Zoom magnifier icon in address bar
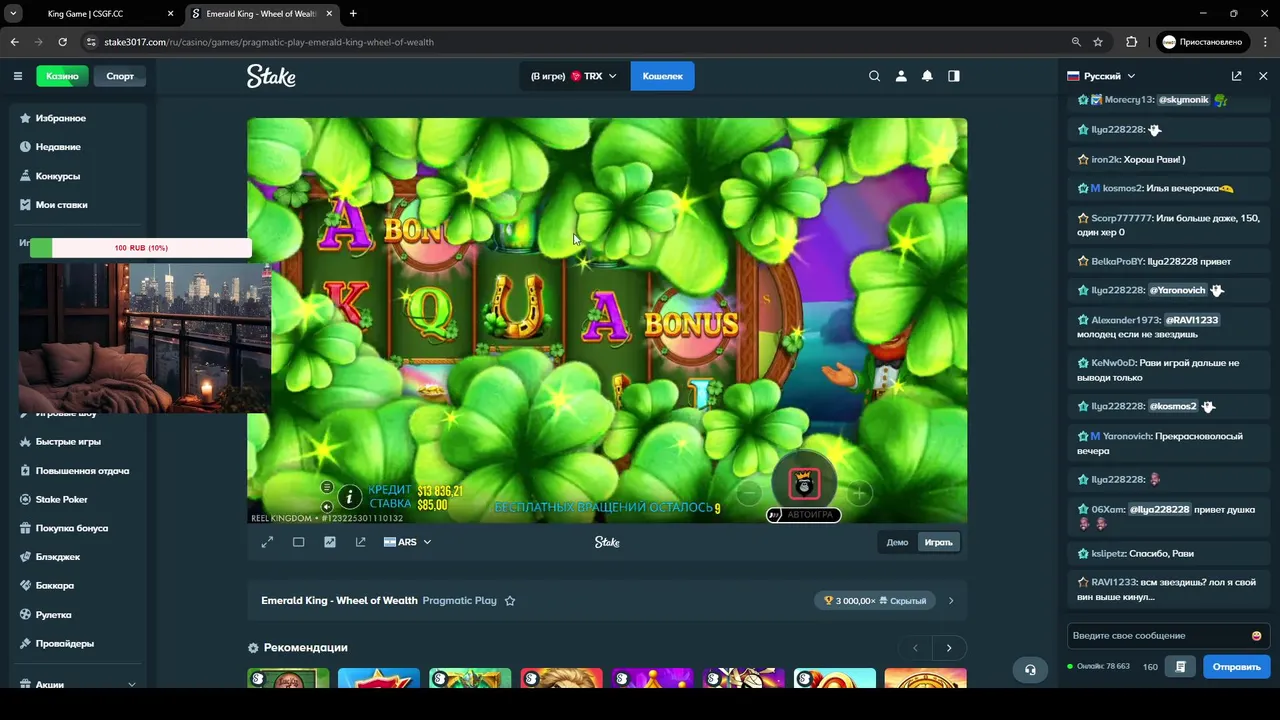This screenshot has width=1280, height=720. click(1076, 42)
